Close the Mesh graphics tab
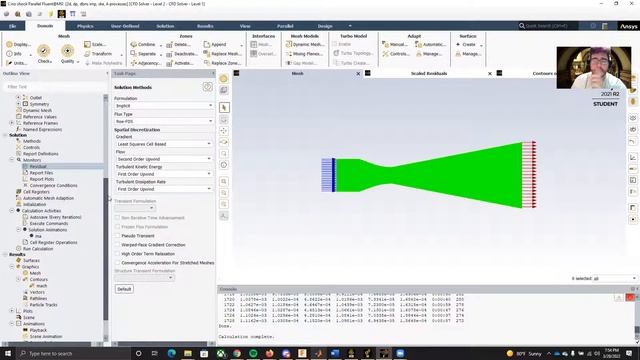 coord(358,74)
